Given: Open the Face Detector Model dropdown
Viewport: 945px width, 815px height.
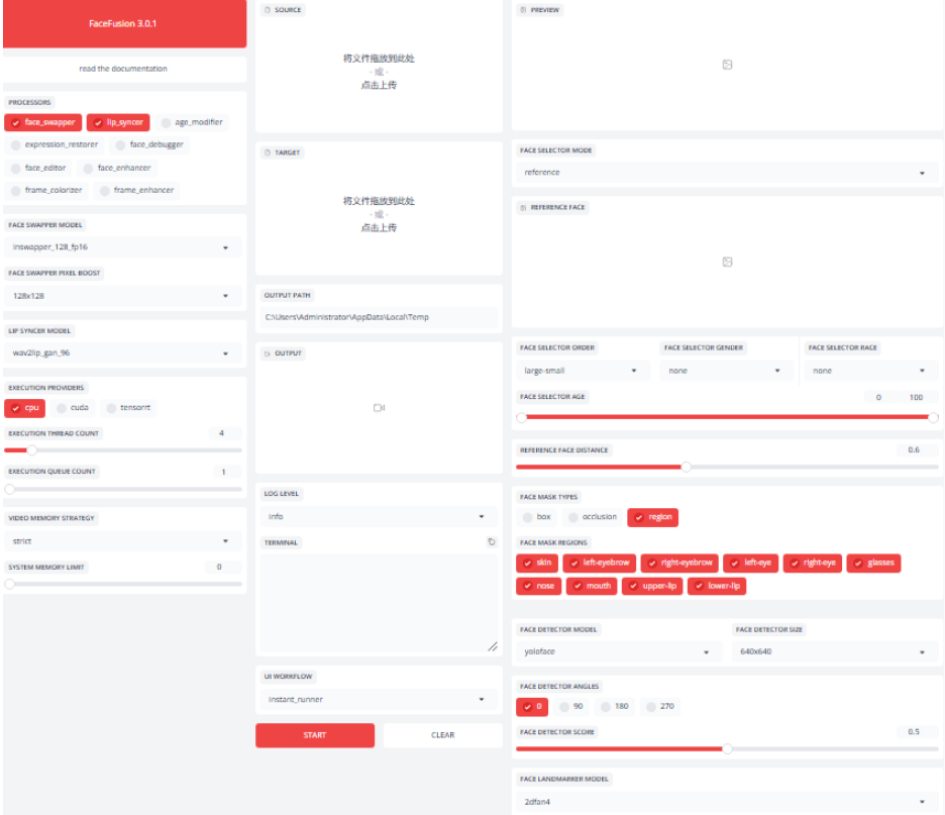Looking at the screenshot, I should [x=619, y=652].
